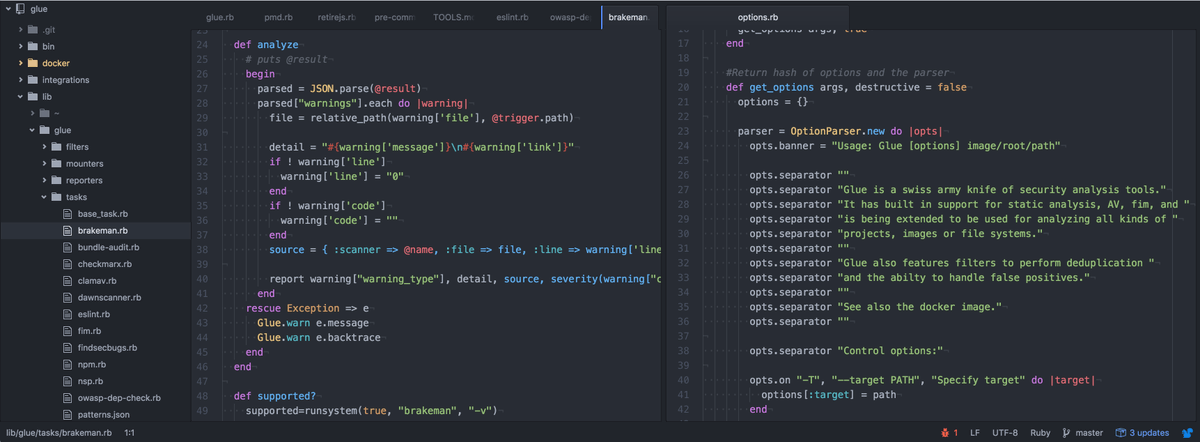Expand the bin folder arrow
The image size is (1200, 442).
(20, 46)
